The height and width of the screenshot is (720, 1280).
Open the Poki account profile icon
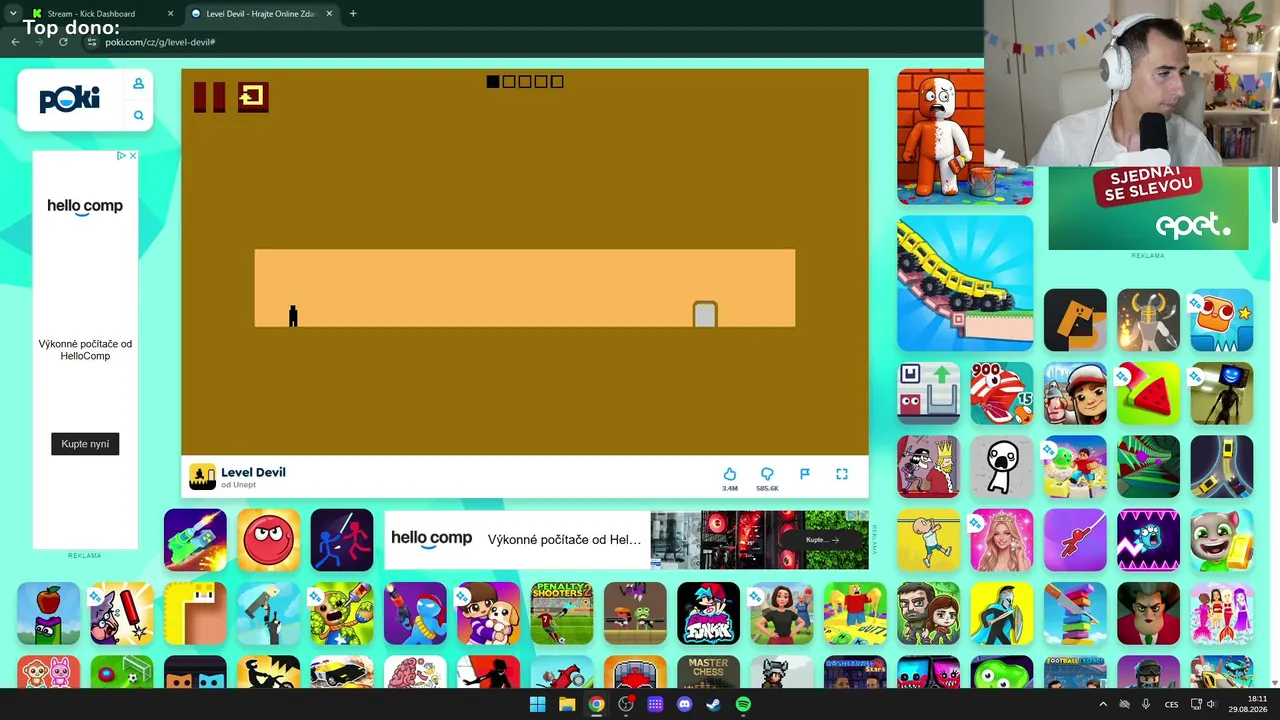pos(138,84)
